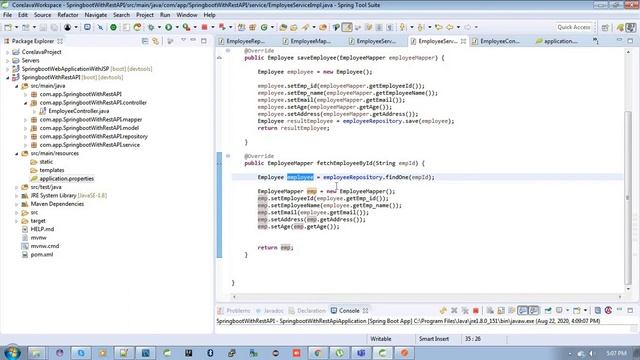
Task: Switch to application... properties editor tab
Action: [x=560, y=41]
